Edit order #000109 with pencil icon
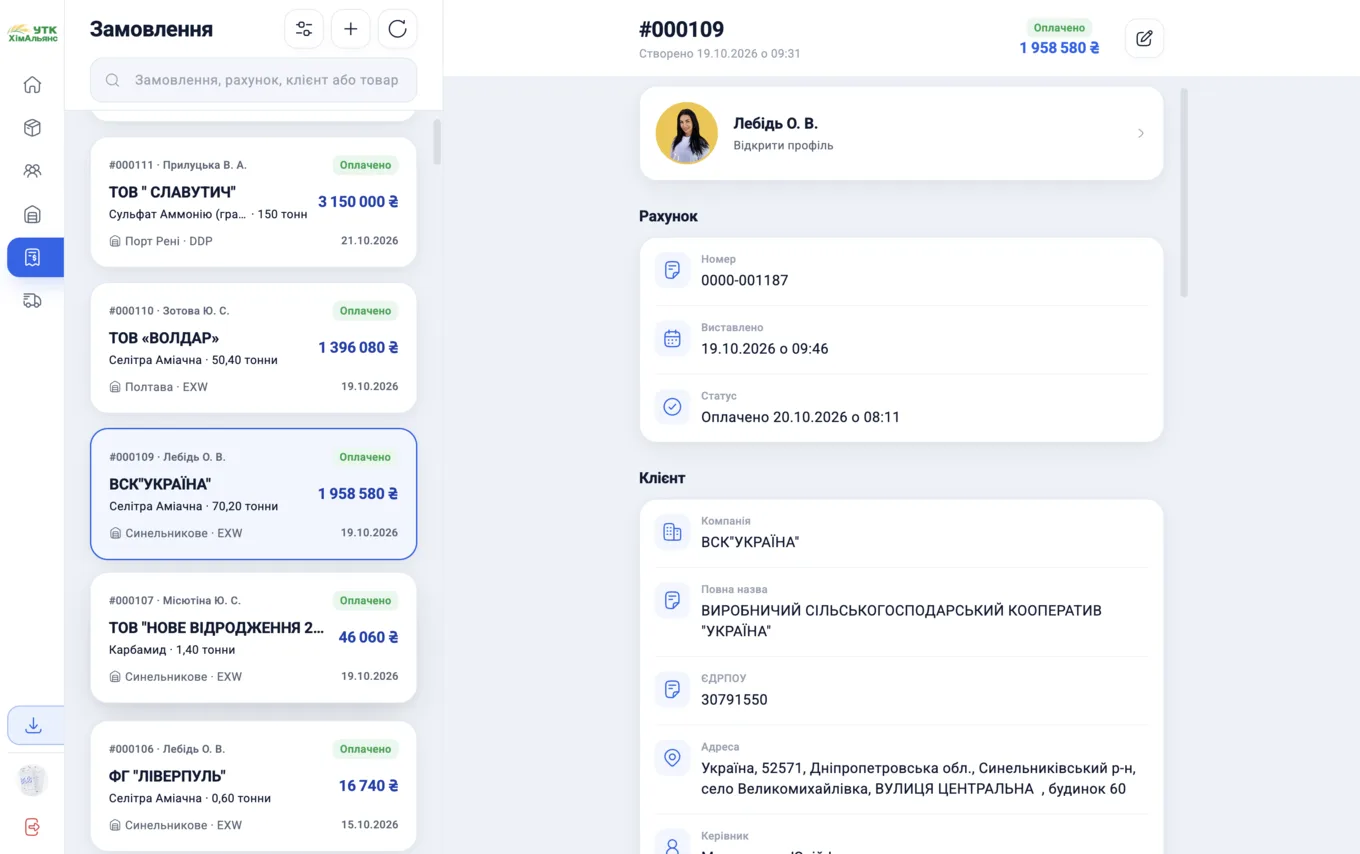 tap(1144, 38)
